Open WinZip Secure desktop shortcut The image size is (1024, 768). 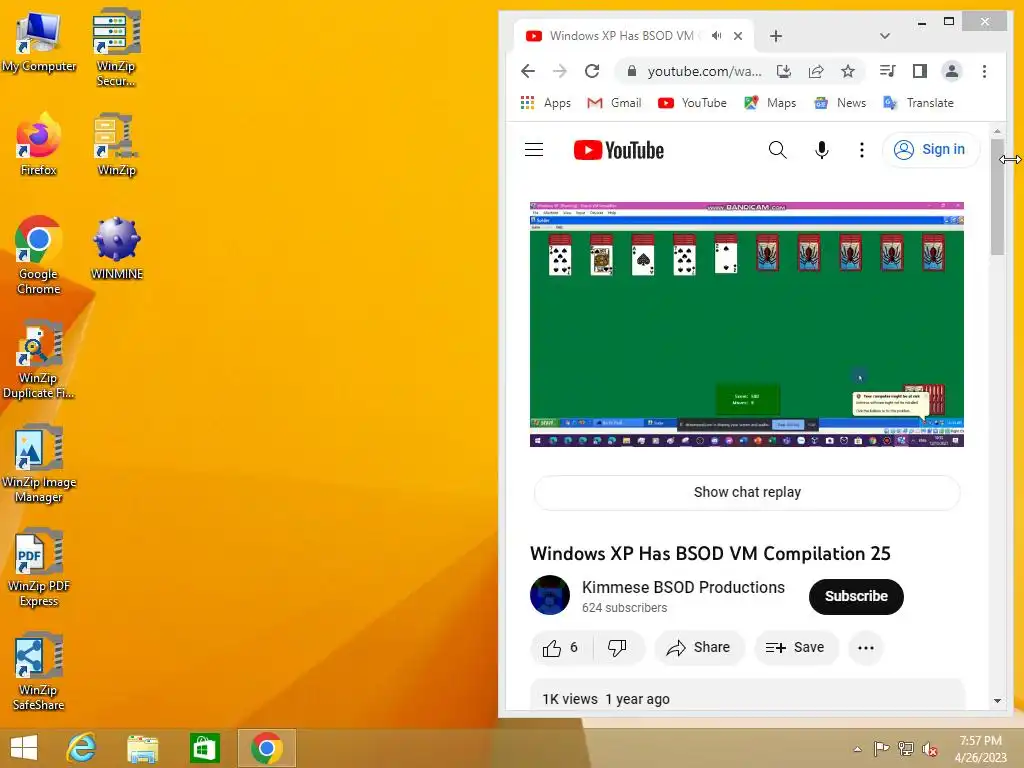[x=116, y=48]
